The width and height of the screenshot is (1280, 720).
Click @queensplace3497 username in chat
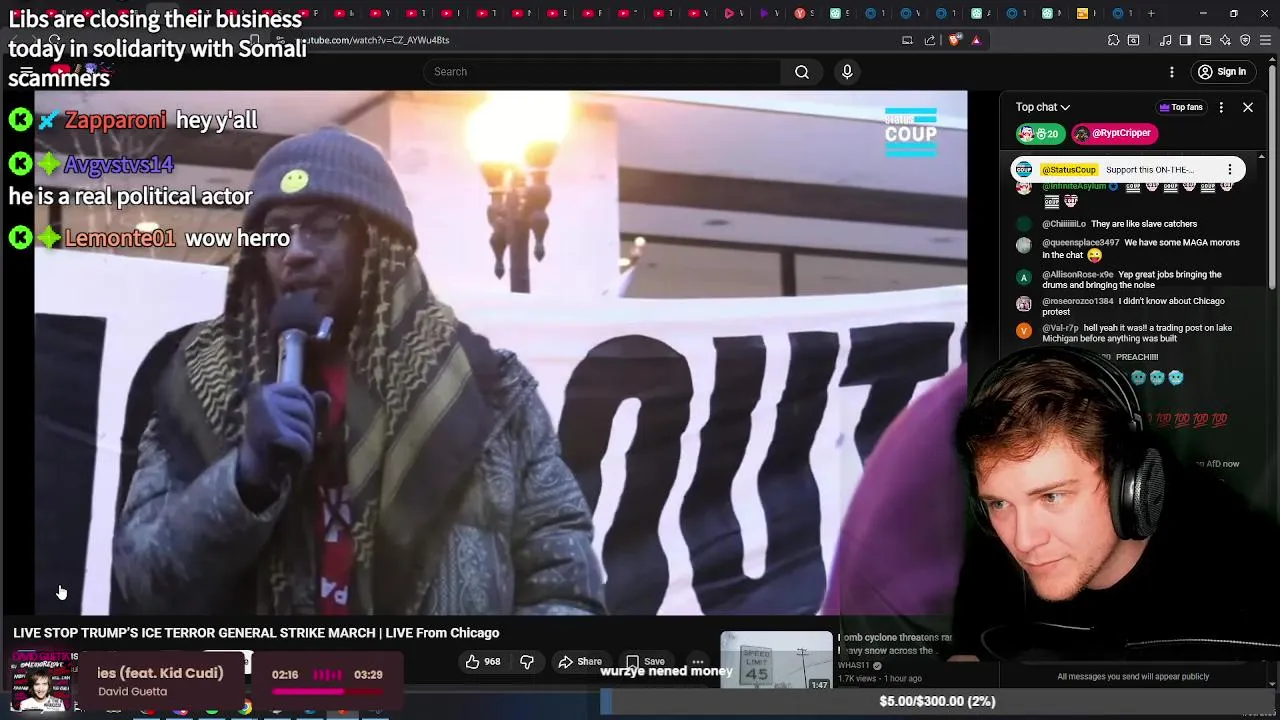[x=1080, y=243]
